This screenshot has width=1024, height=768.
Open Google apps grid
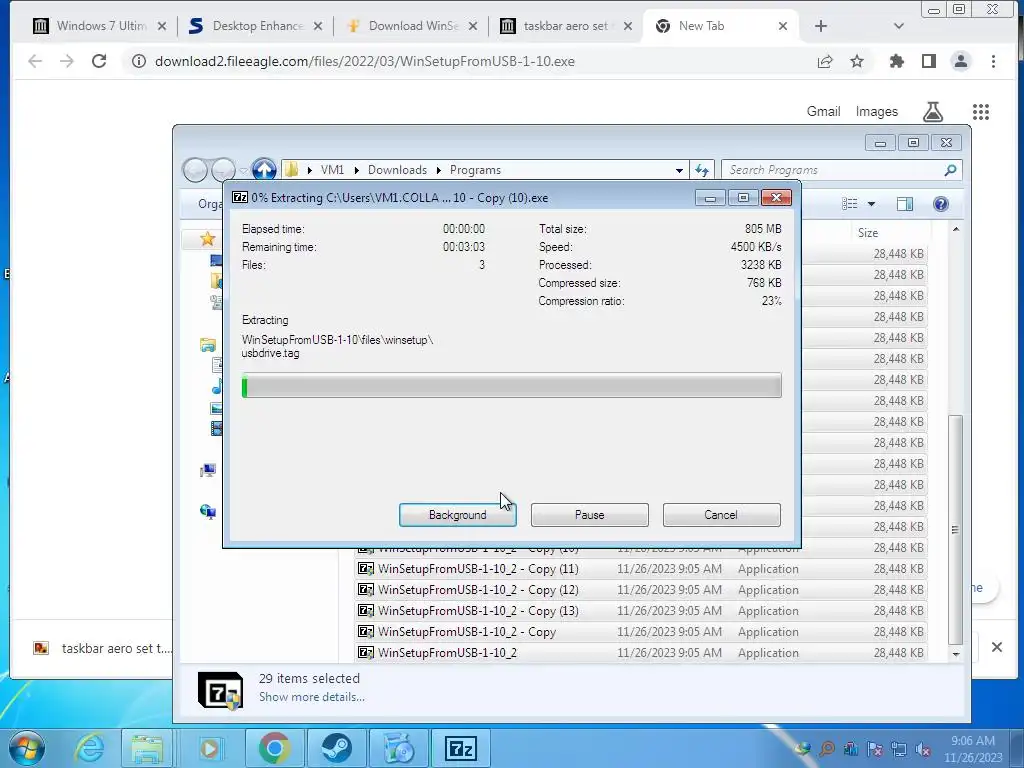[980, 112]
